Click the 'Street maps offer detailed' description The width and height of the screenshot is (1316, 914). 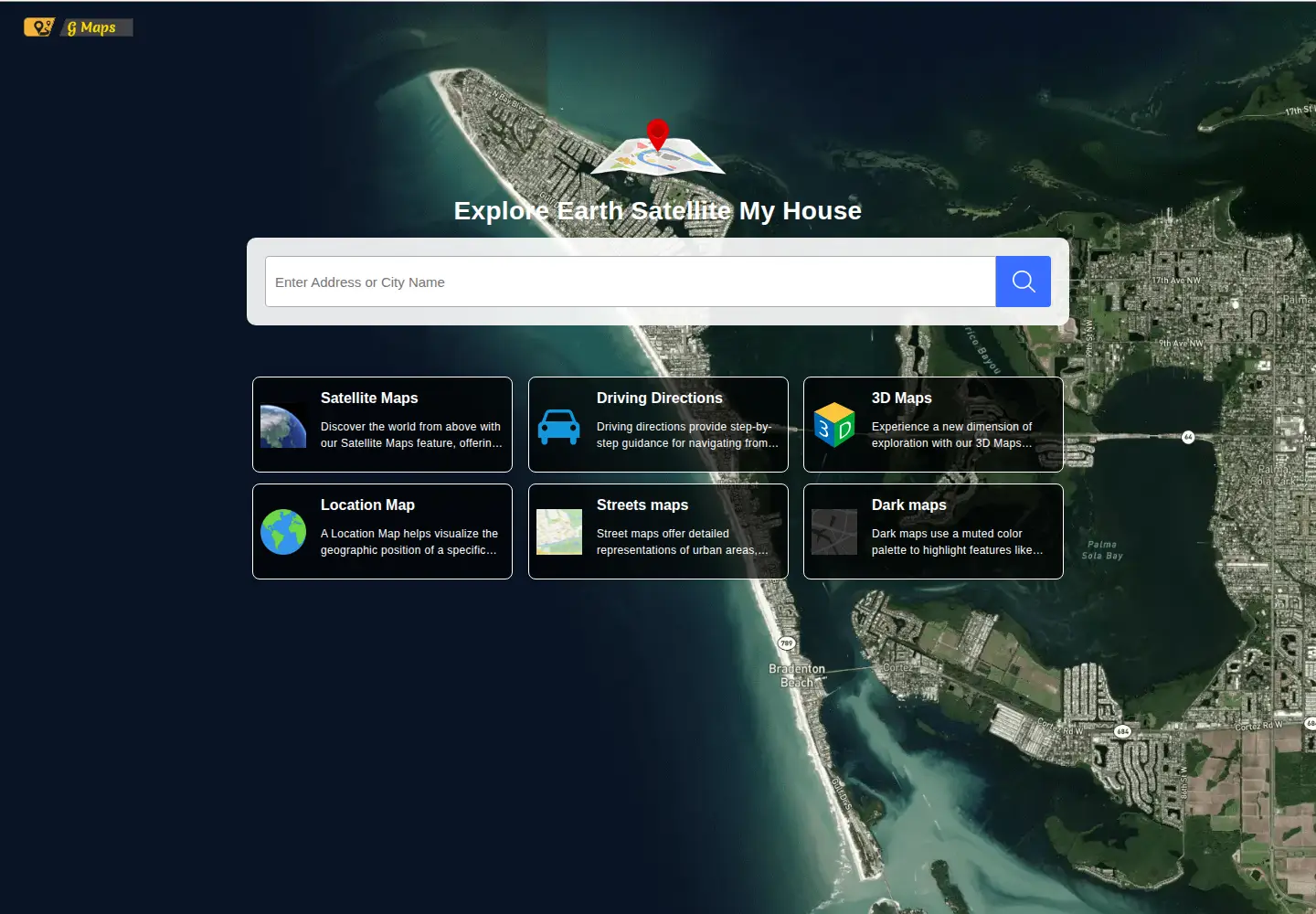tap(683, 542)
